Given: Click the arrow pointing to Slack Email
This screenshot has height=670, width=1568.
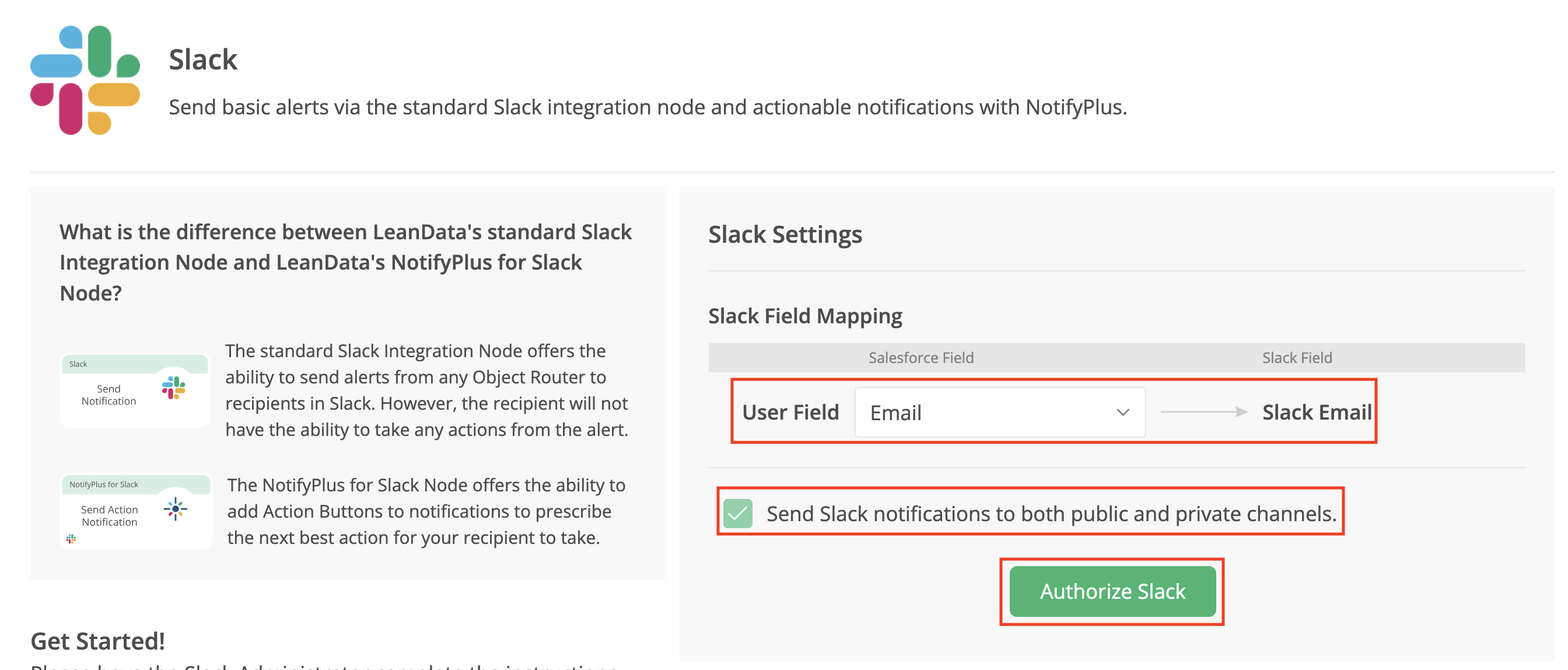Looking at the screenshot, I should [1204, 411].
